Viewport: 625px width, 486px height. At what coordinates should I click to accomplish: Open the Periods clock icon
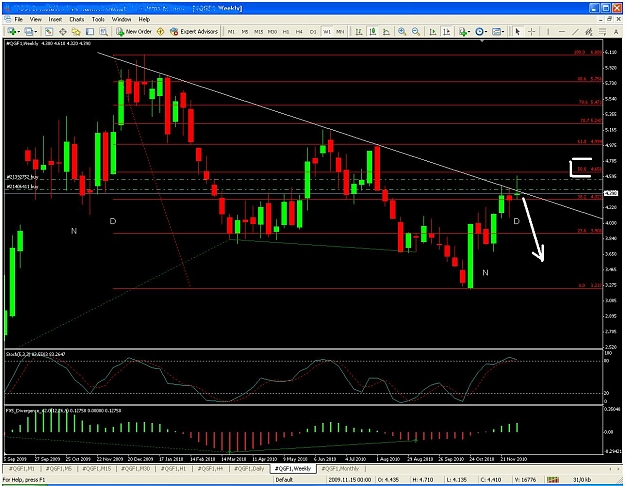(x=479, y=31)
